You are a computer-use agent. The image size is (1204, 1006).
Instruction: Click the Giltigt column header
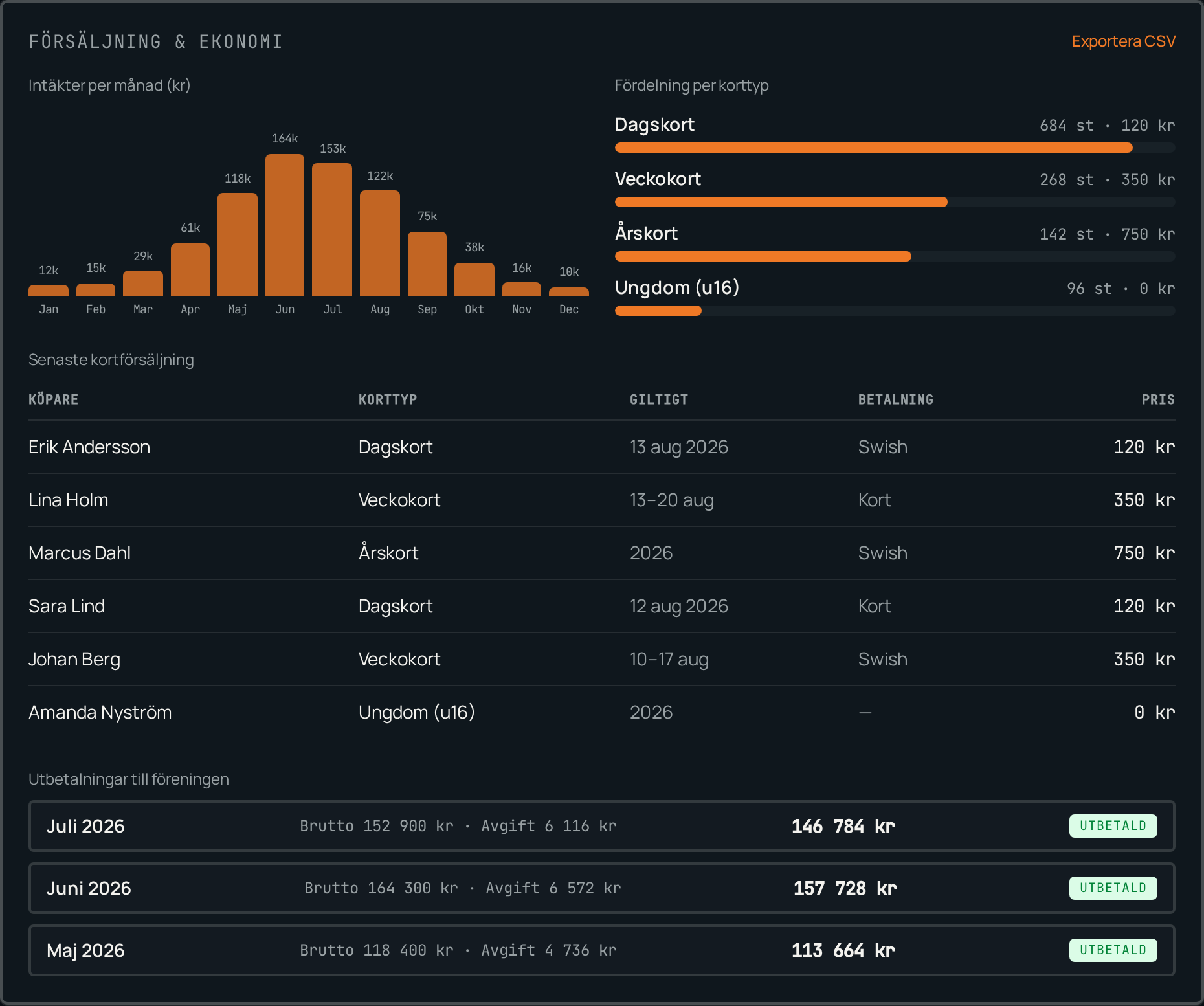(x=659, y=399)
